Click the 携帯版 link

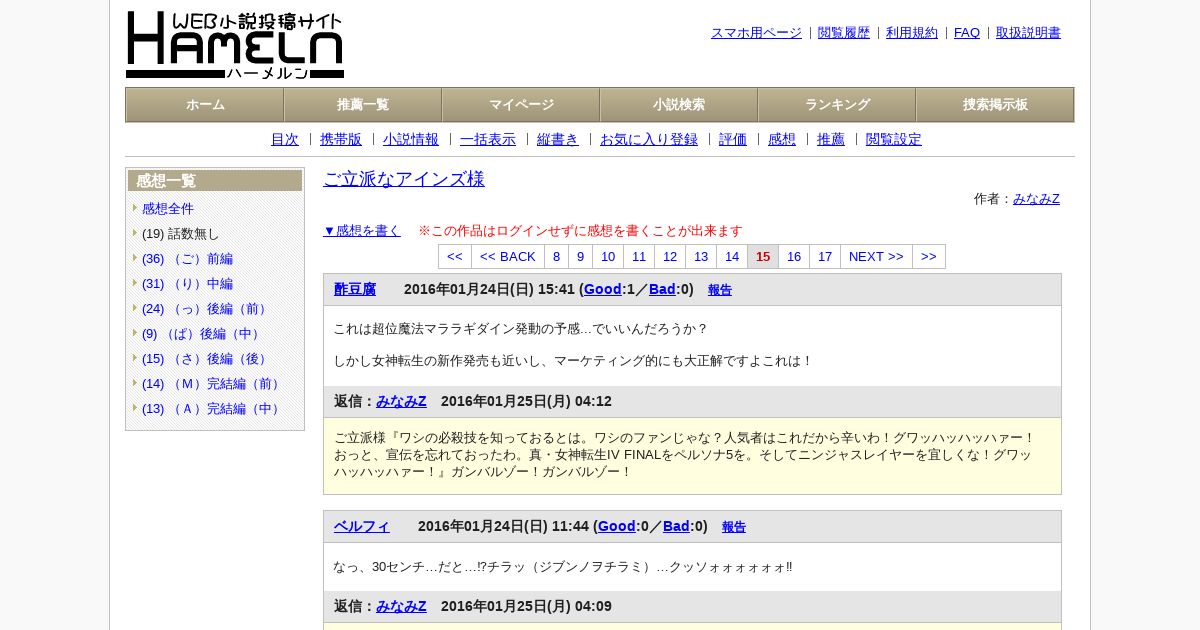341,140
